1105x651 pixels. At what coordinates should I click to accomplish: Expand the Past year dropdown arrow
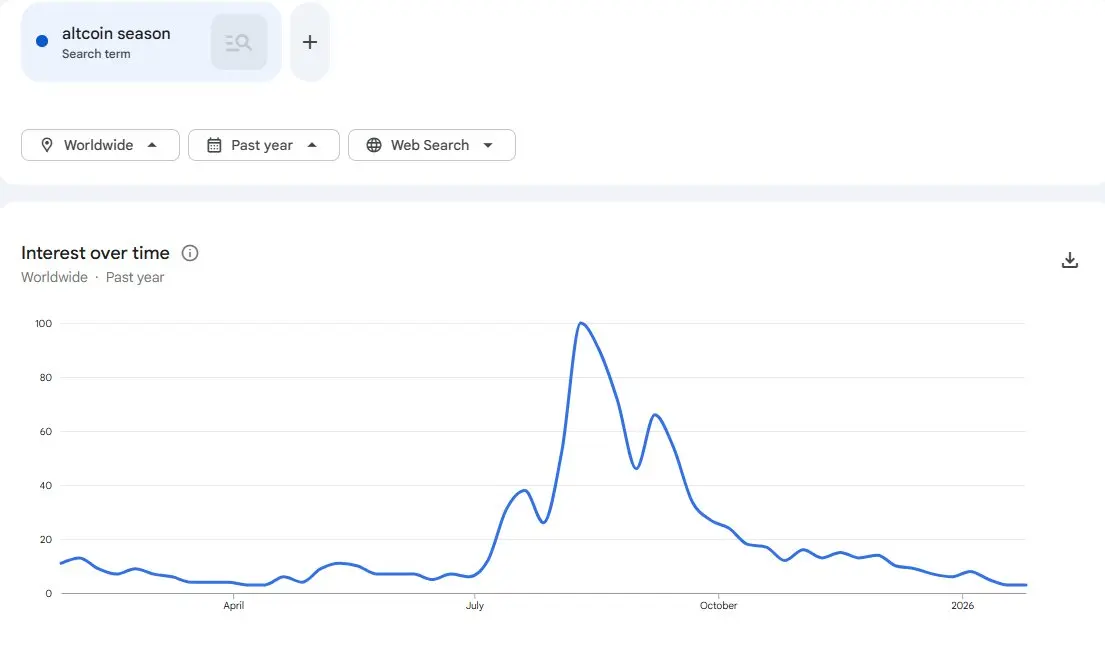coord(312,145)
